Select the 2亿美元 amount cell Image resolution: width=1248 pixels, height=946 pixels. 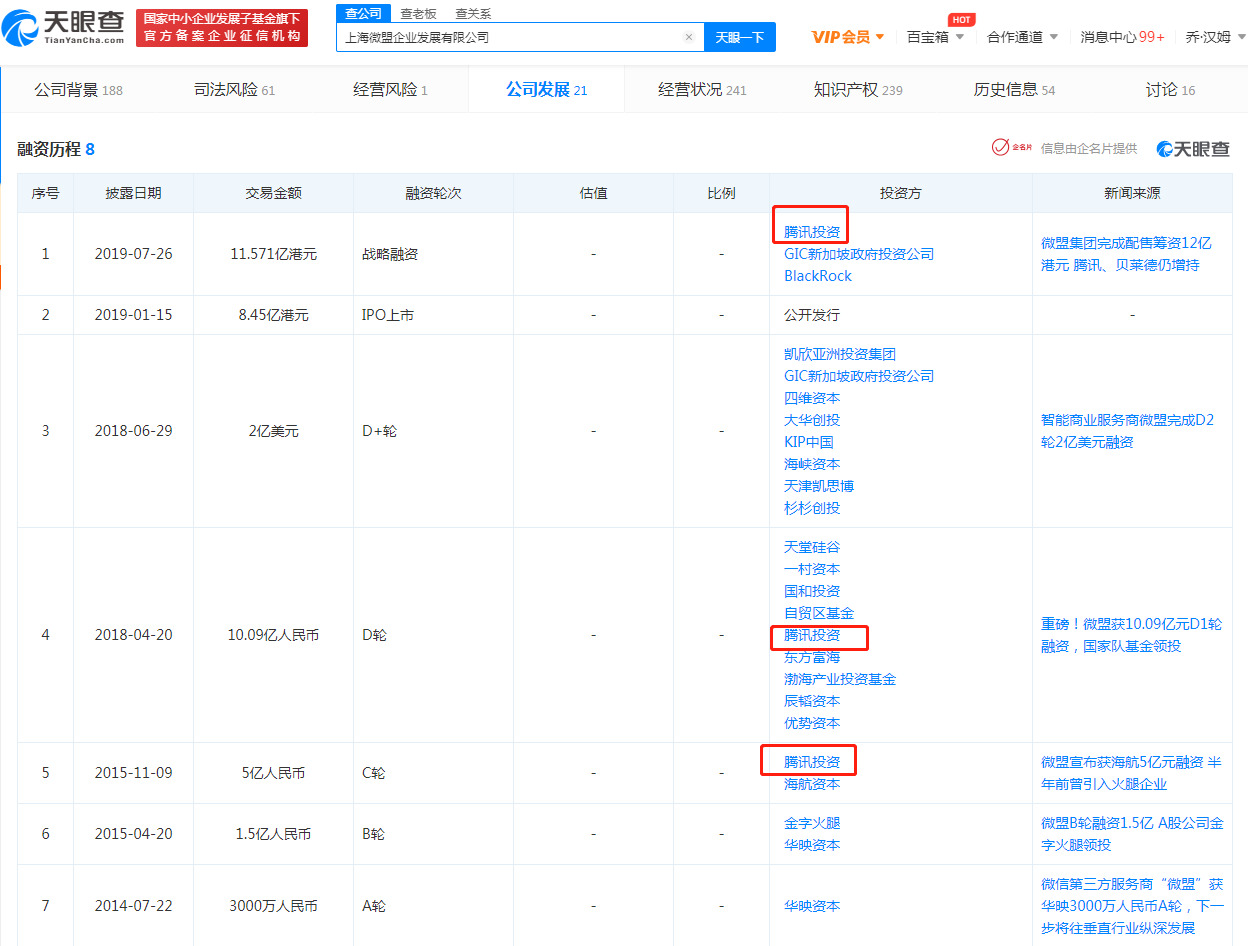pyautogui.click(x=273, y=431)
